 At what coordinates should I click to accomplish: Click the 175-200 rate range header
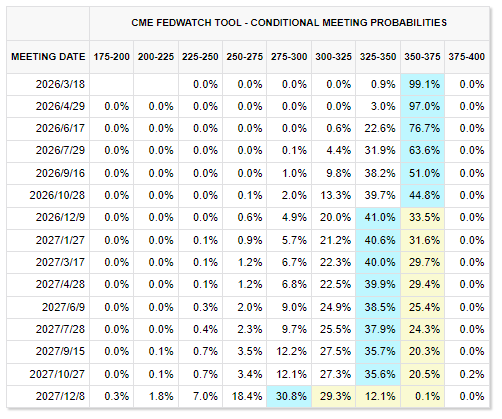(111, 57)
